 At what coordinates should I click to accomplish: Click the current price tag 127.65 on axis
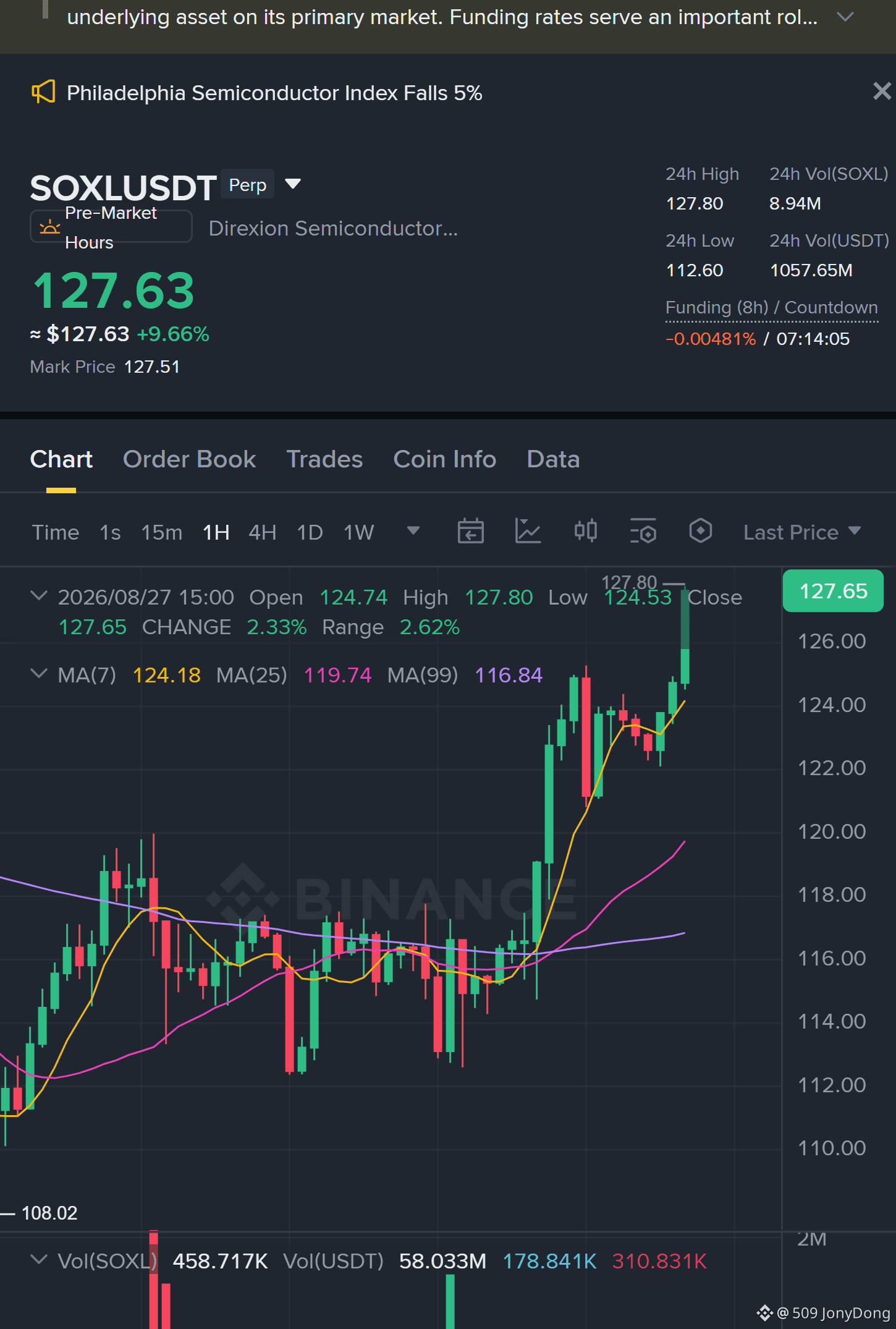click(833, 591)
